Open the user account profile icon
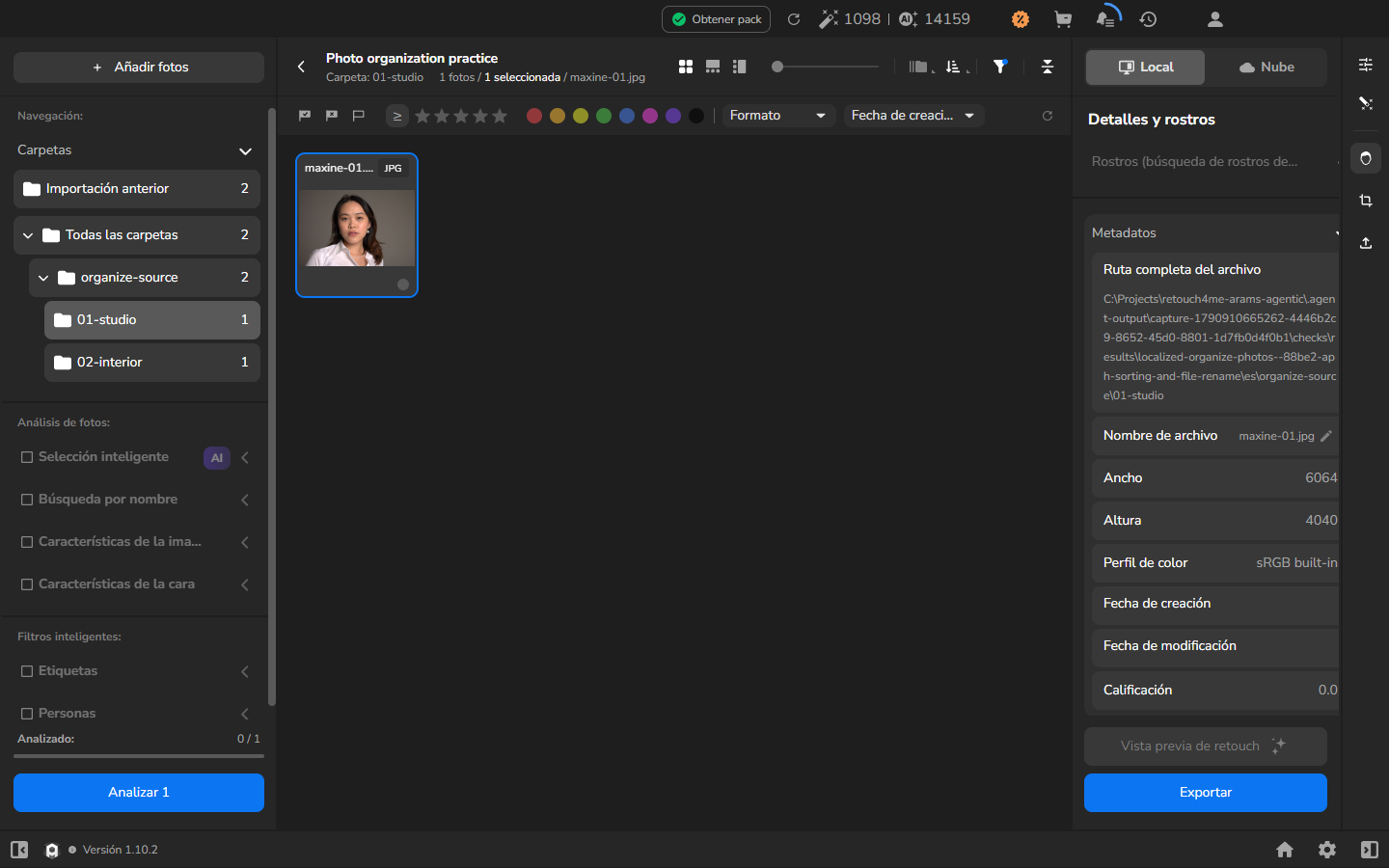This screenshot has width=1389, height=868. click(x=1215, y=19)
